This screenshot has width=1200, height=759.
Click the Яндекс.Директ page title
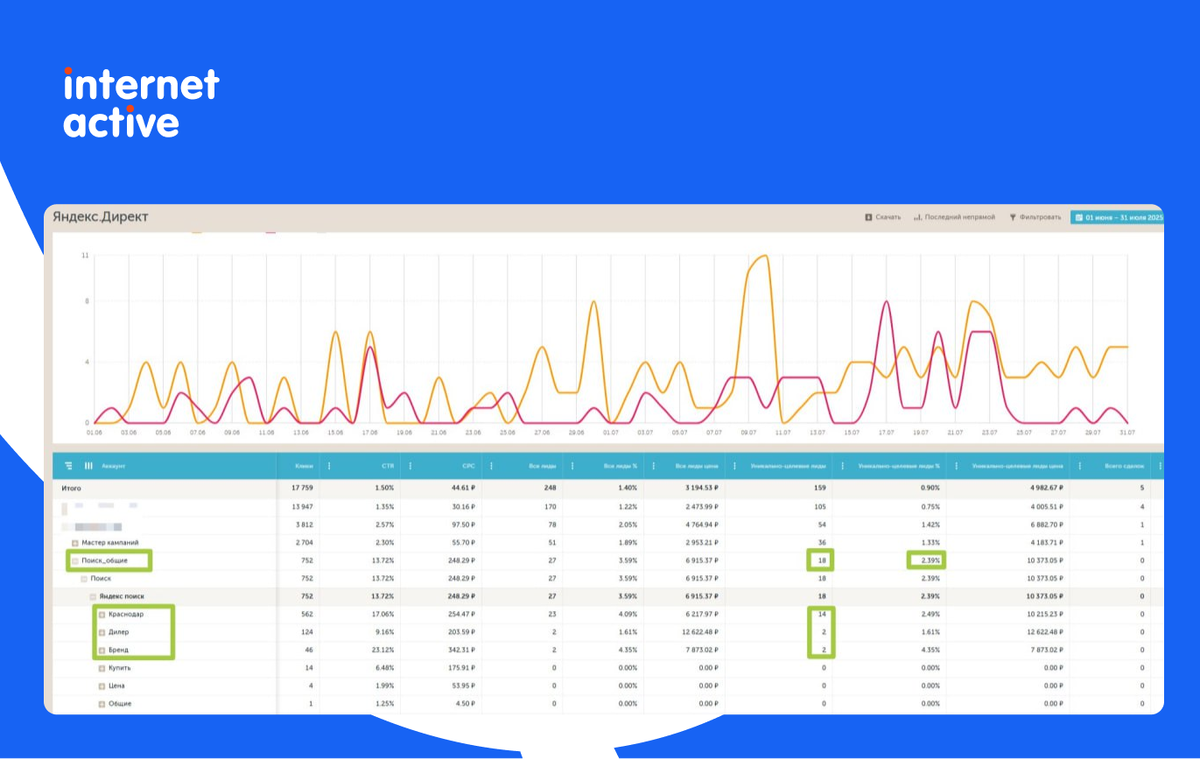(101, 217)
